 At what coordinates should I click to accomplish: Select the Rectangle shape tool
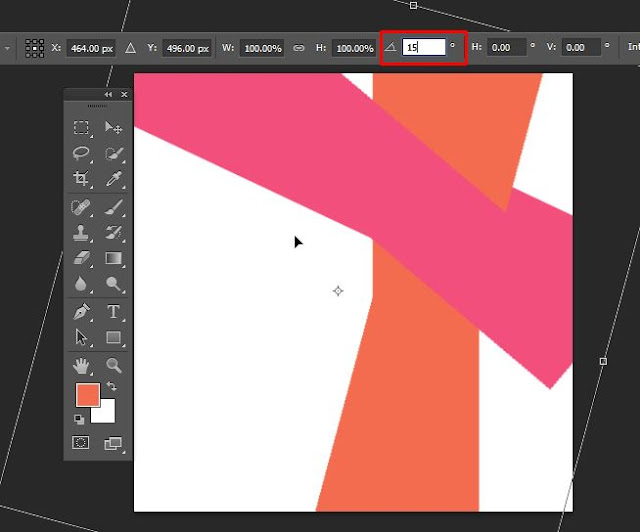[x=113, y=337]
